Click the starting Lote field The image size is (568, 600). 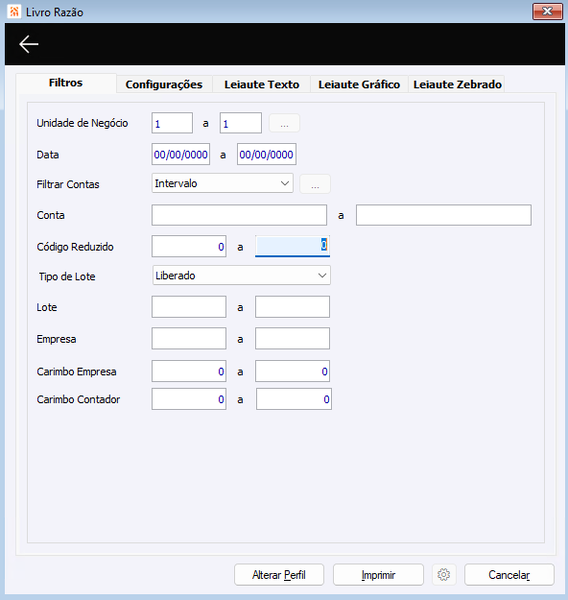[189, 307]
